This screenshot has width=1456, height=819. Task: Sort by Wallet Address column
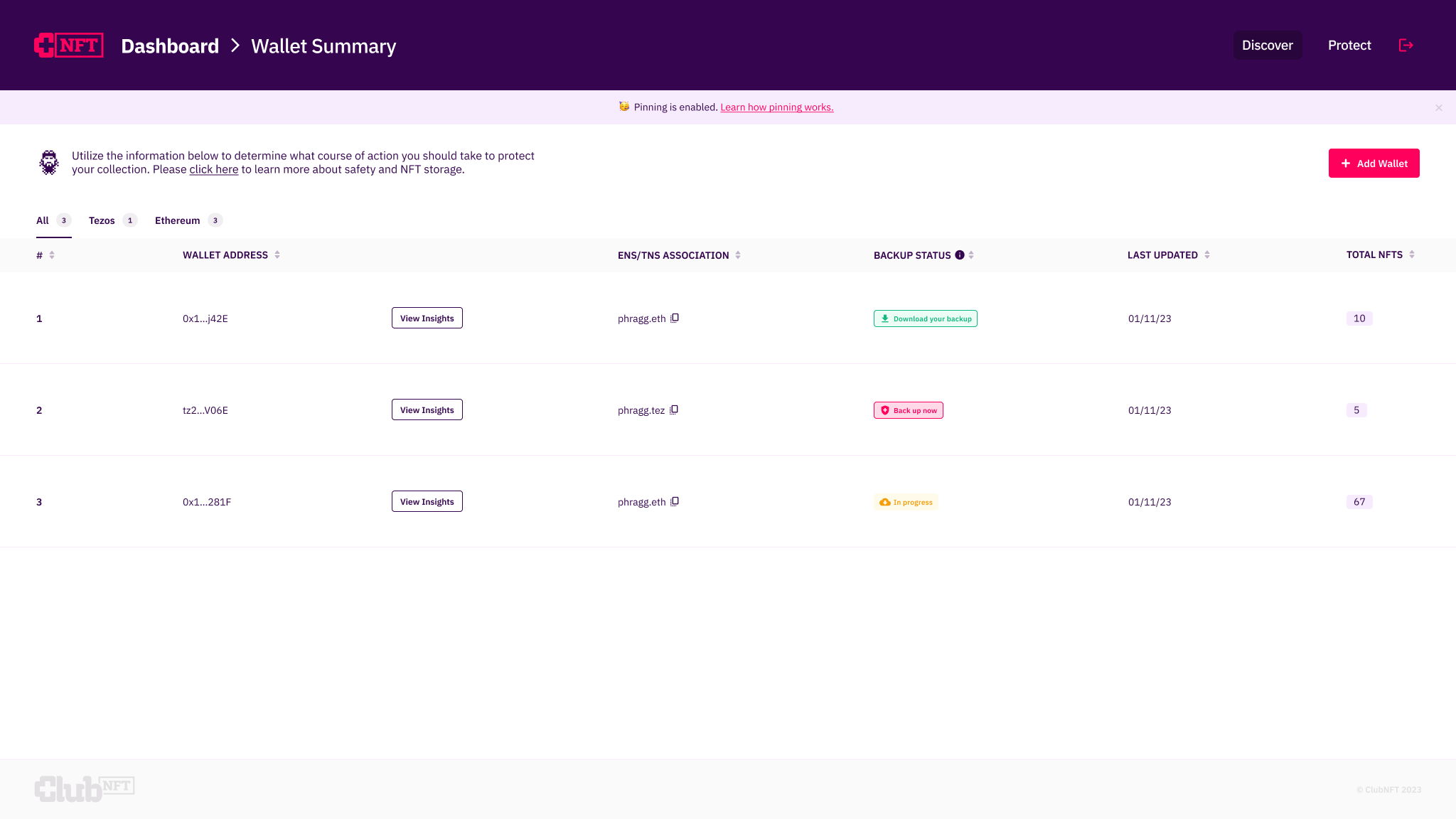[277, 255]
